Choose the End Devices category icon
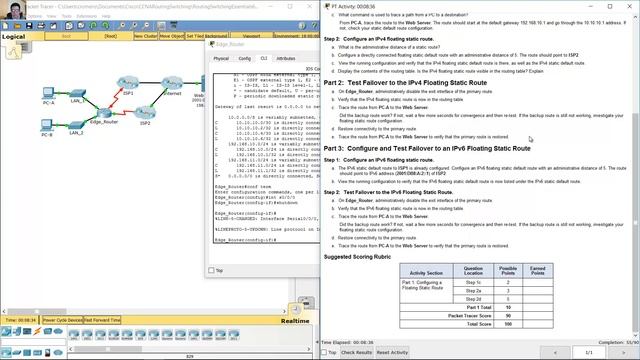This screenshot has width=640, height=360. click(17, 331)
